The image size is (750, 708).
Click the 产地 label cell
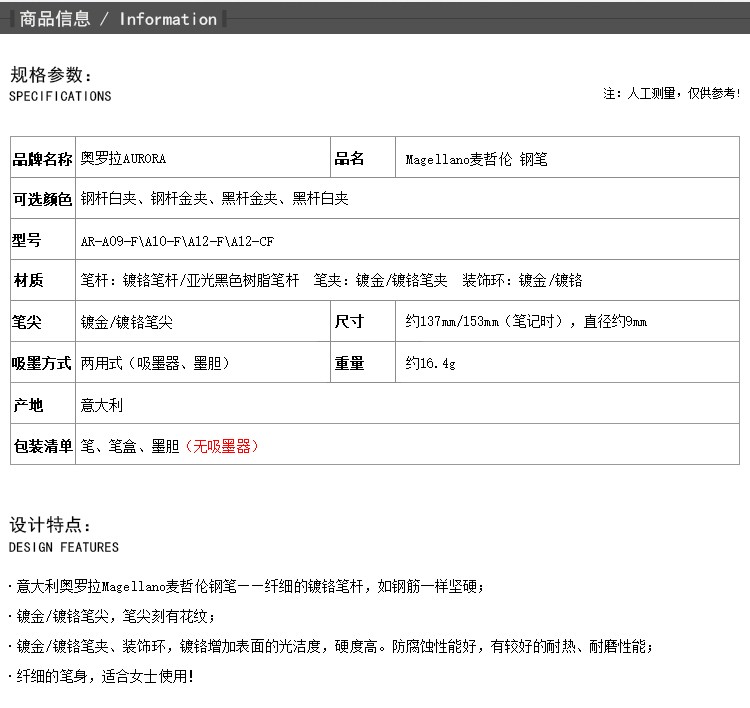tap(43, 404)
